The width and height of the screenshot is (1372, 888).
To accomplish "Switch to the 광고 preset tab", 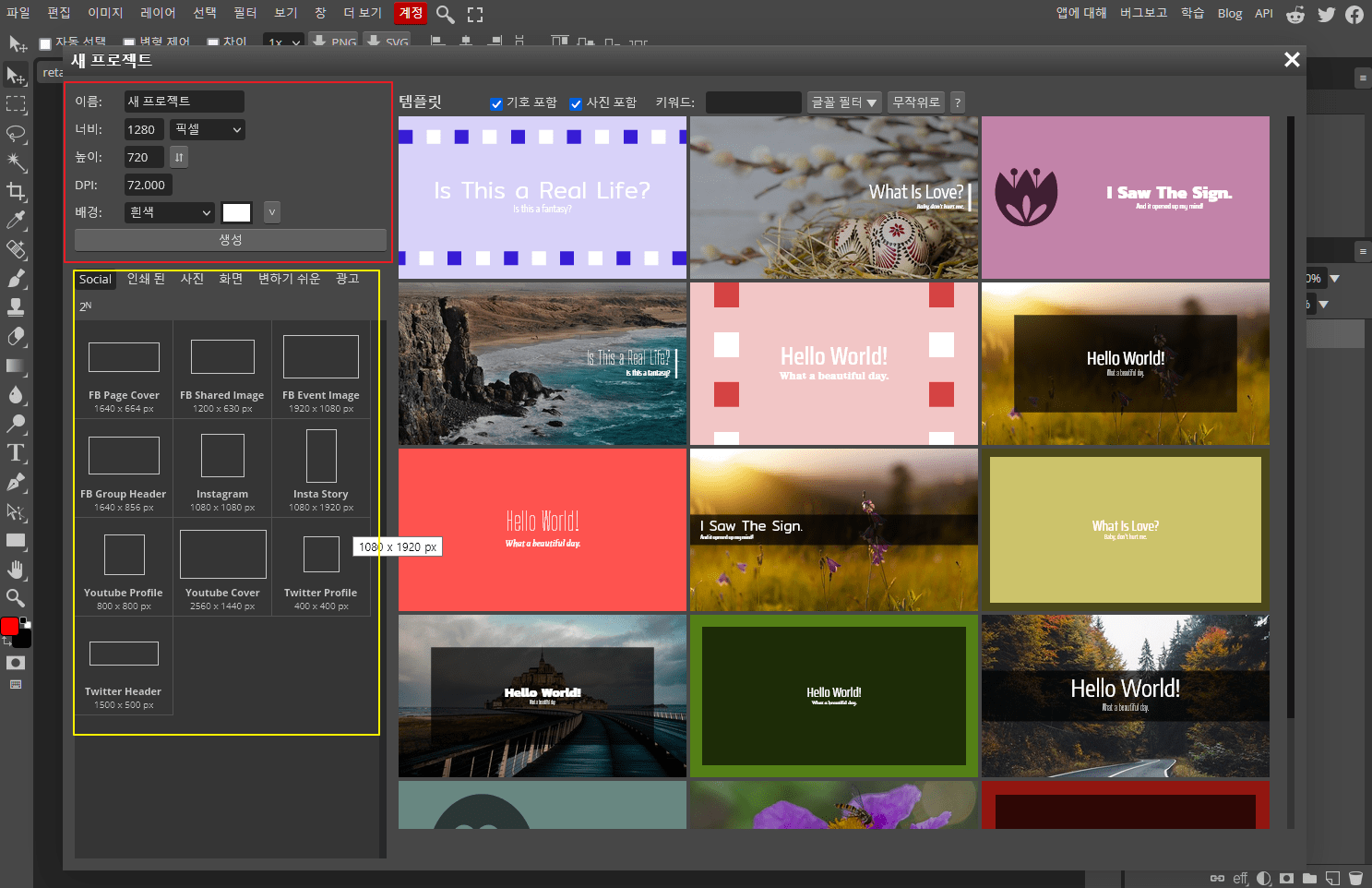I will (347, 279).
